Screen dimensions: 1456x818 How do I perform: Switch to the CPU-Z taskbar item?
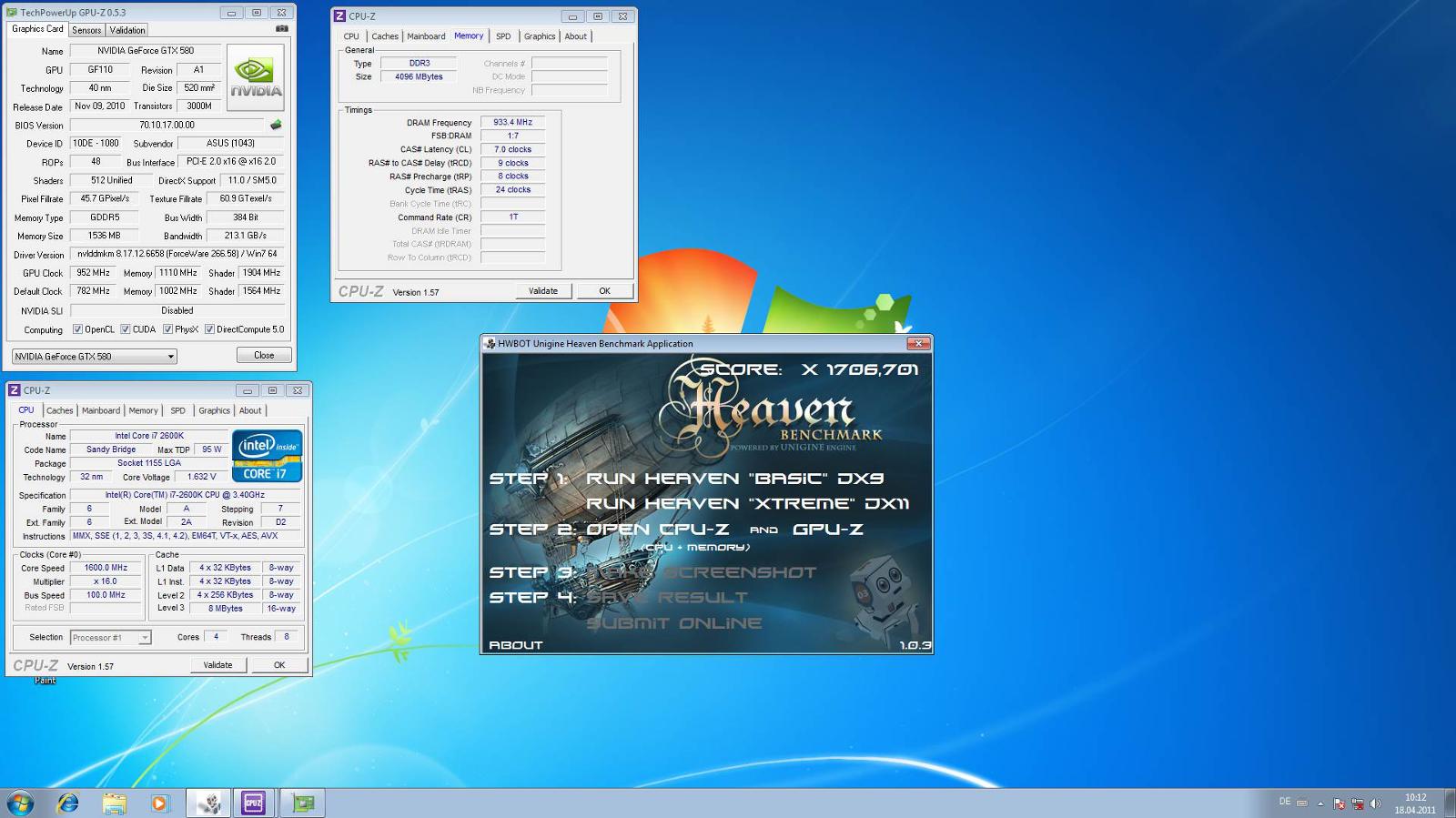point(253,803)
